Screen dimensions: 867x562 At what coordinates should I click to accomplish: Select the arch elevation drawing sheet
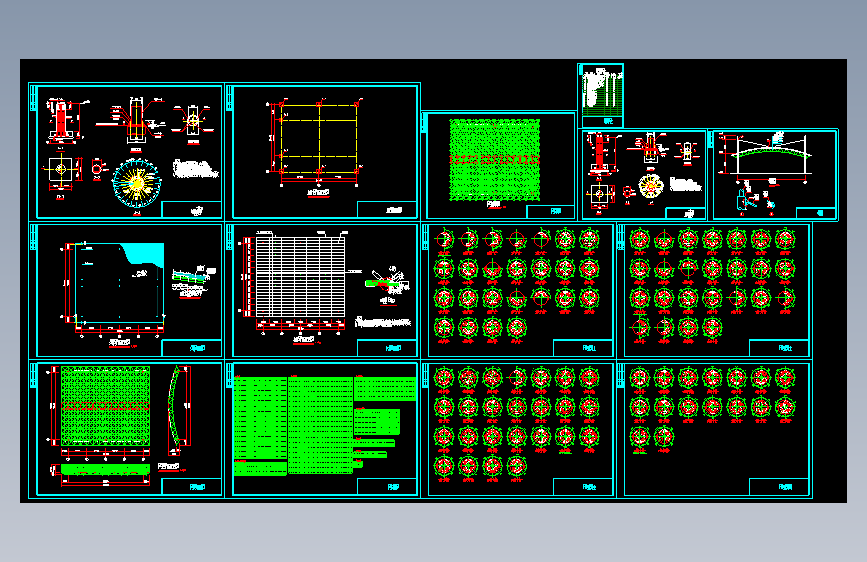[x=774, y=175]
